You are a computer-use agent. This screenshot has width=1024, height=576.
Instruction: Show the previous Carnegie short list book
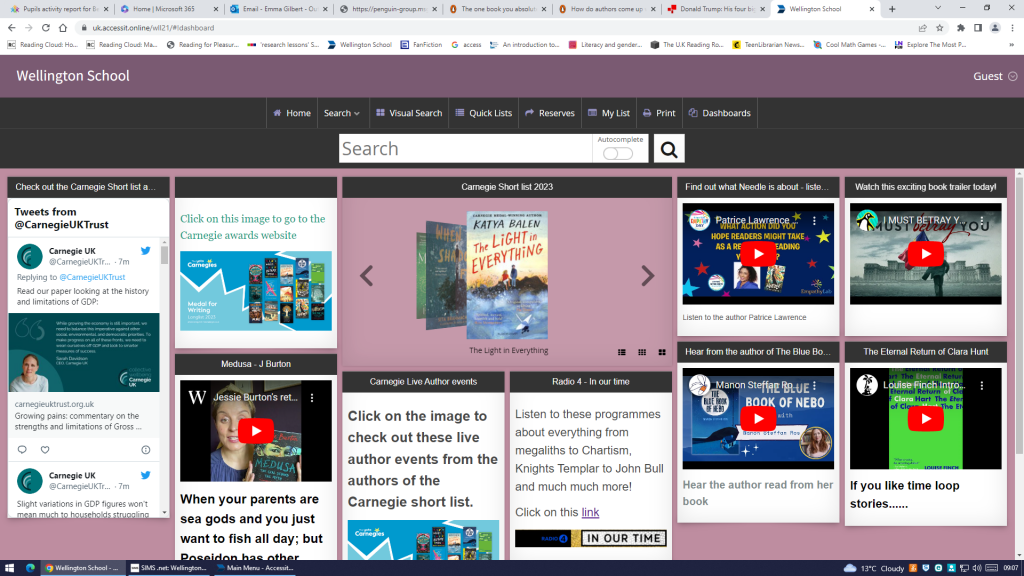pyautogui.click(x=366, y=276)
